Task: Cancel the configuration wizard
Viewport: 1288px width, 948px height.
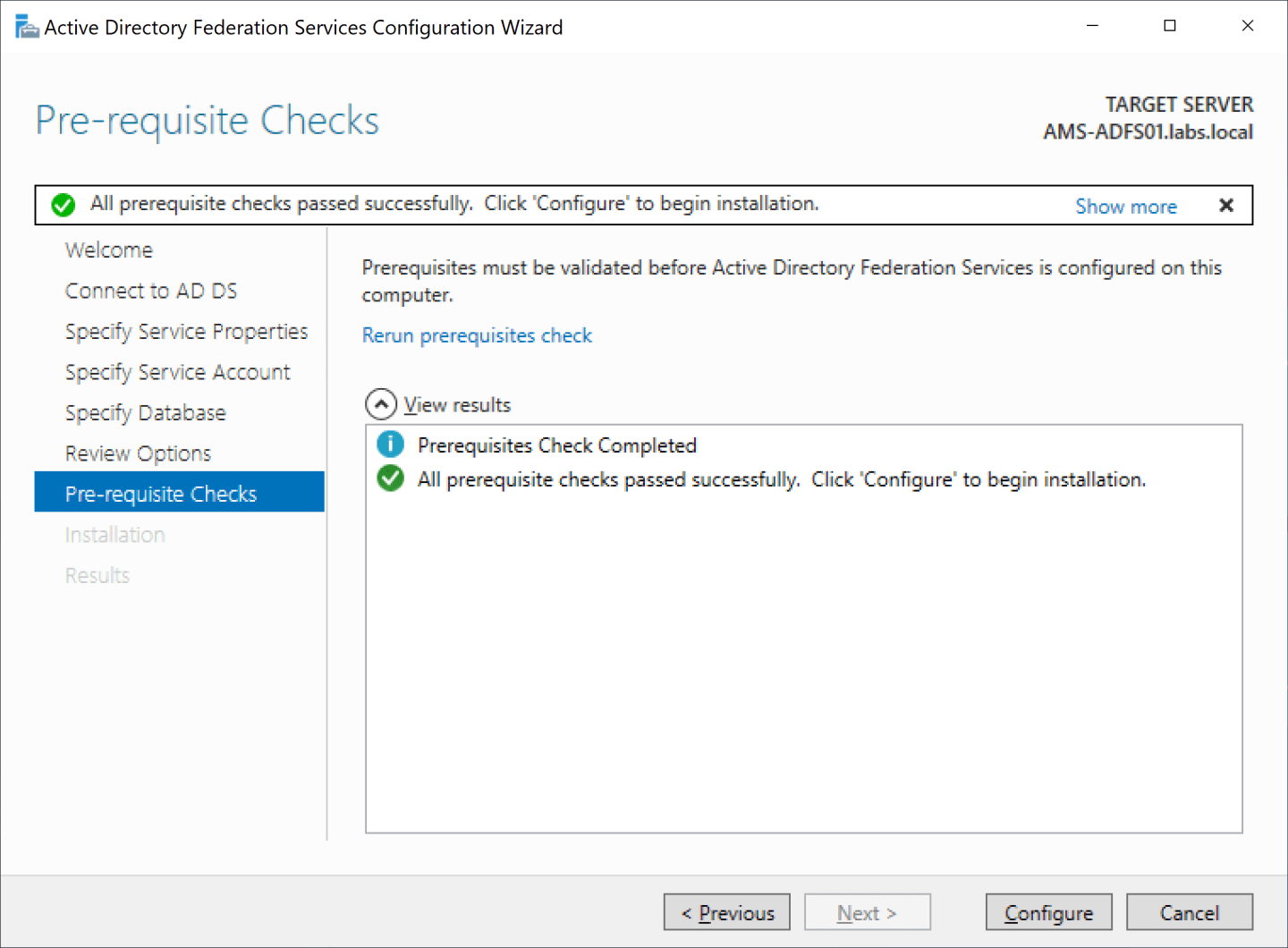Action: click(1190, 911)
